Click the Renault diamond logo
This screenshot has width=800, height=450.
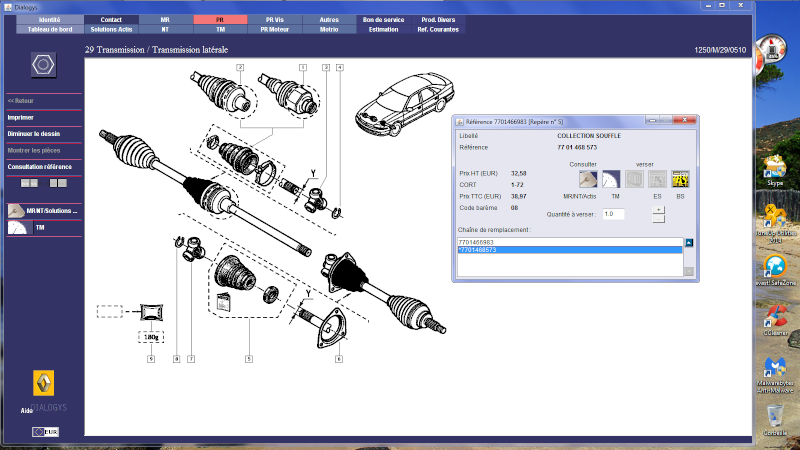tap(43, 383)
